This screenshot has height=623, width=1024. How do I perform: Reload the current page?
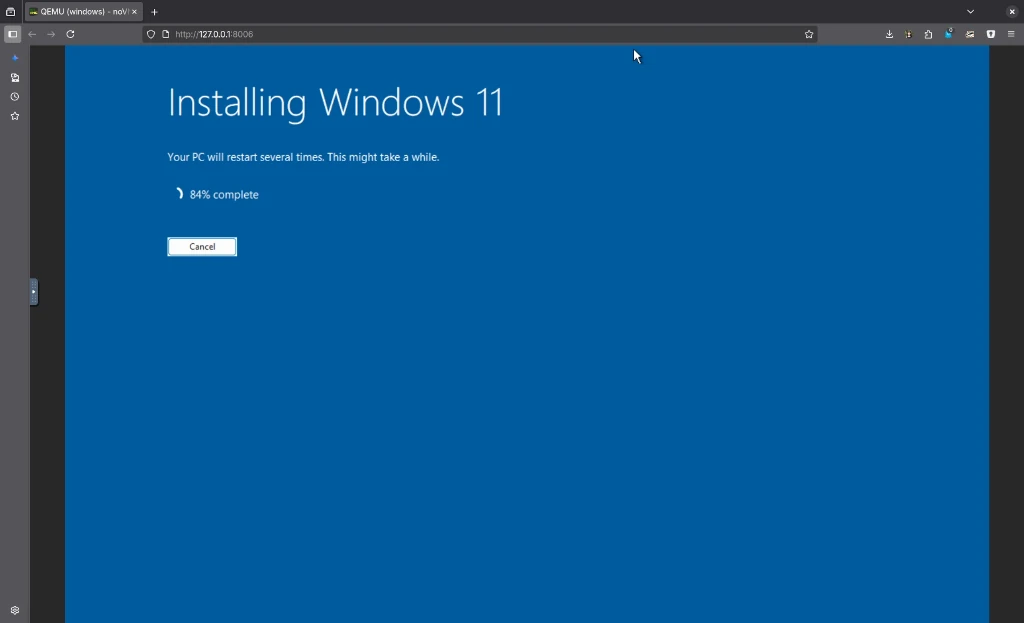pos(71,34)
